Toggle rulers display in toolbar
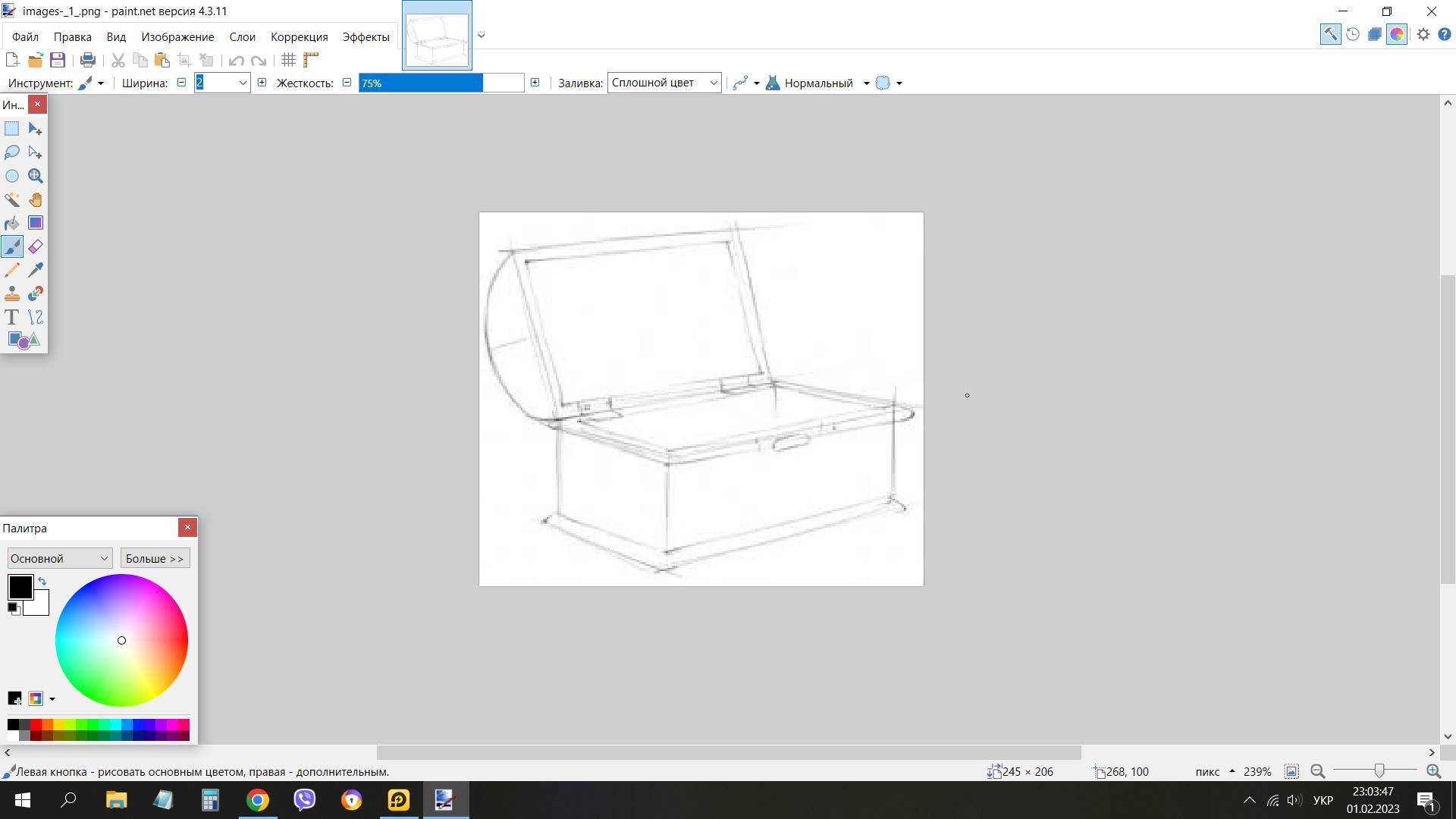The image size is (1456, 819). point(311,60)
